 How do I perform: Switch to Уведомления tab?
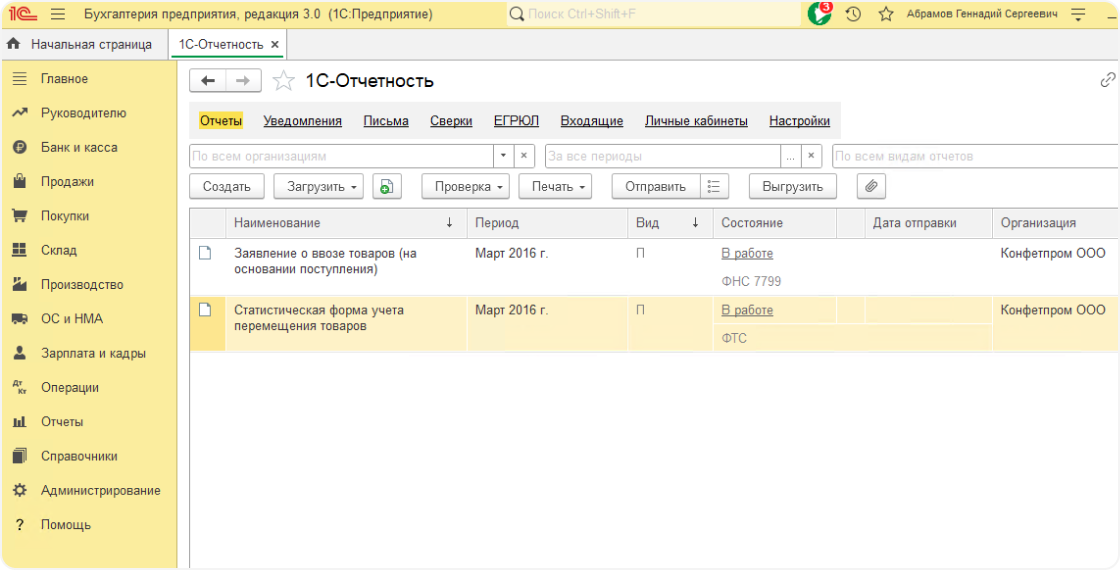(x=302, y=121)
